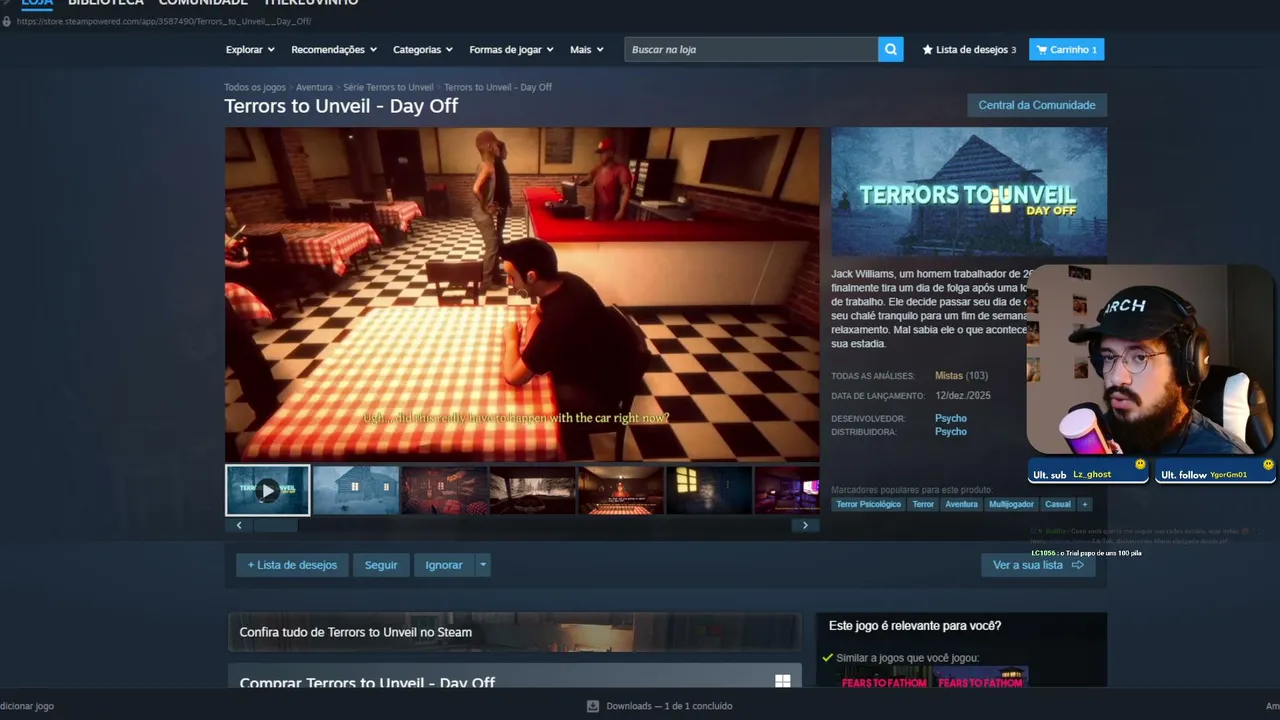Open the Lista de desejos 3 link in the header
This screenshot has height=720, width=1280.
click(x=968, y=49)
